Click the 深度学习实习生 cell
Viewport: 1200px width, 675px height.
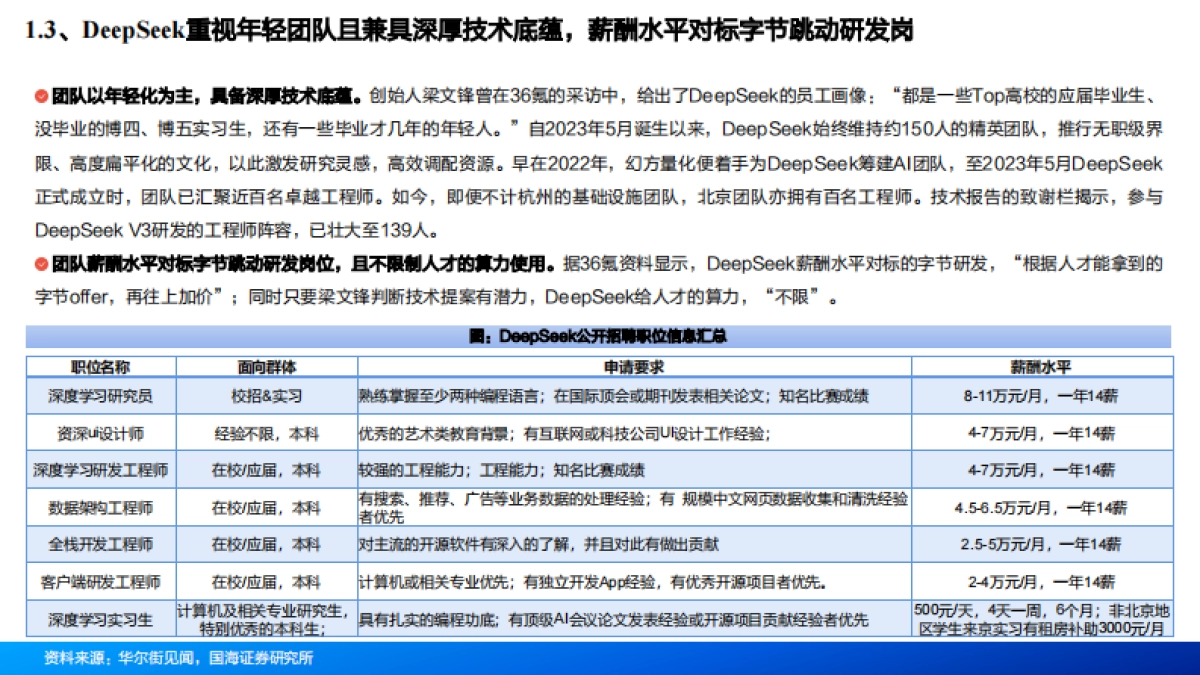[103, 620]
